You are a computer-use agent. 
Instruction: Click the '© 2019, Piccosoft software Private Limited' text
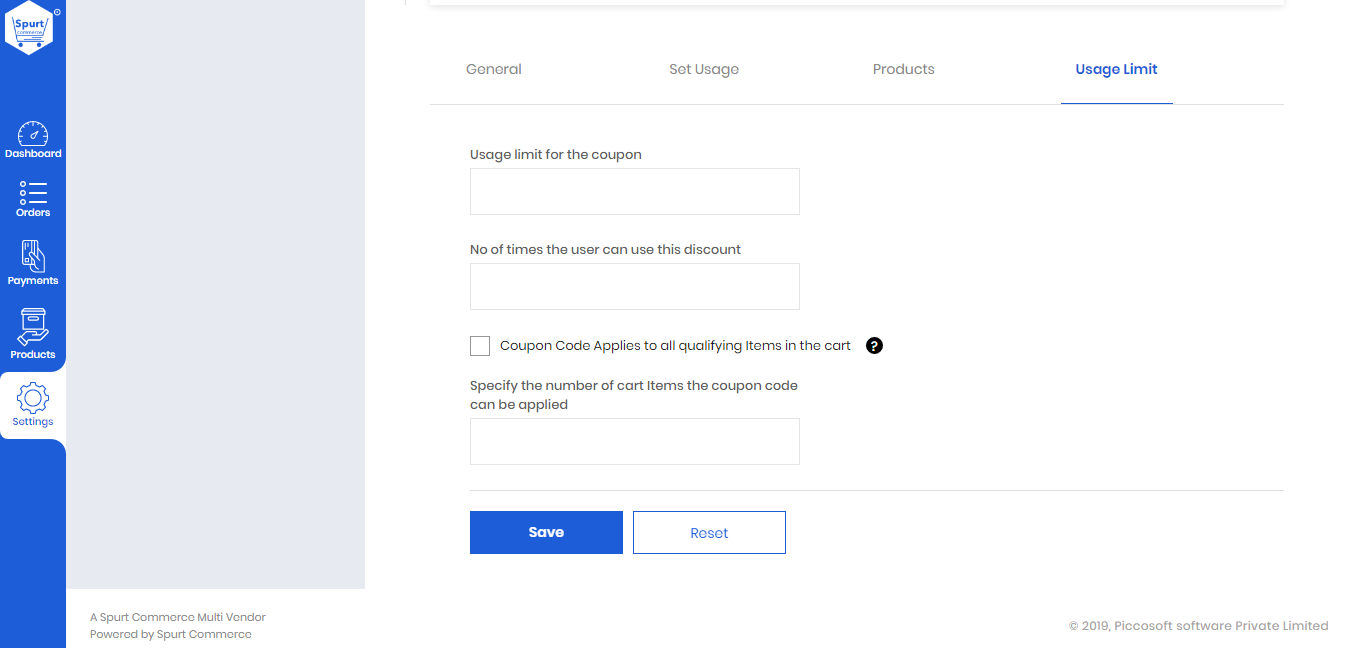pos(1198,626)
